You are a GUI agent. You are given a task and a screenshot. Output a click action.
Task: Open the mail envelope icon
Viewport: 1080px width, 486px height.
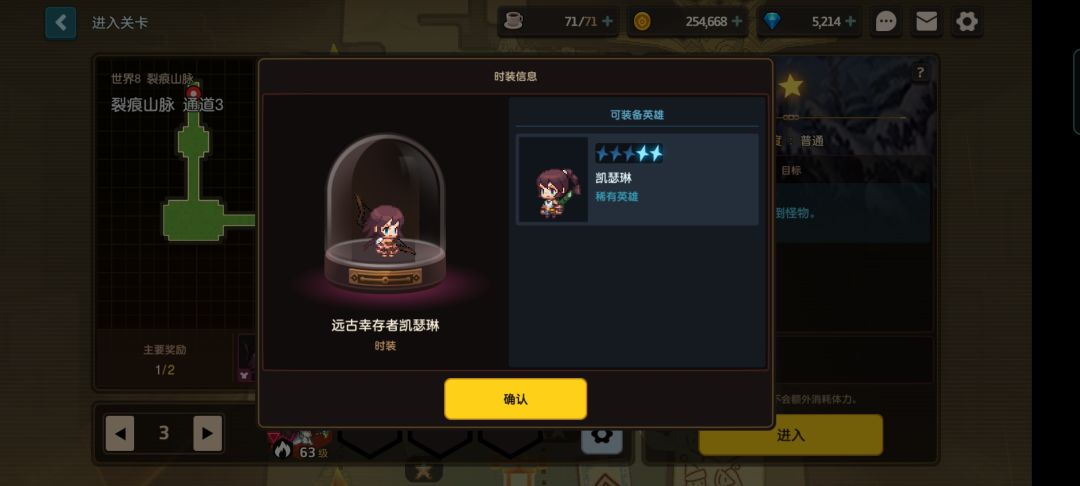pyautogui.click(x=926, y=22)
